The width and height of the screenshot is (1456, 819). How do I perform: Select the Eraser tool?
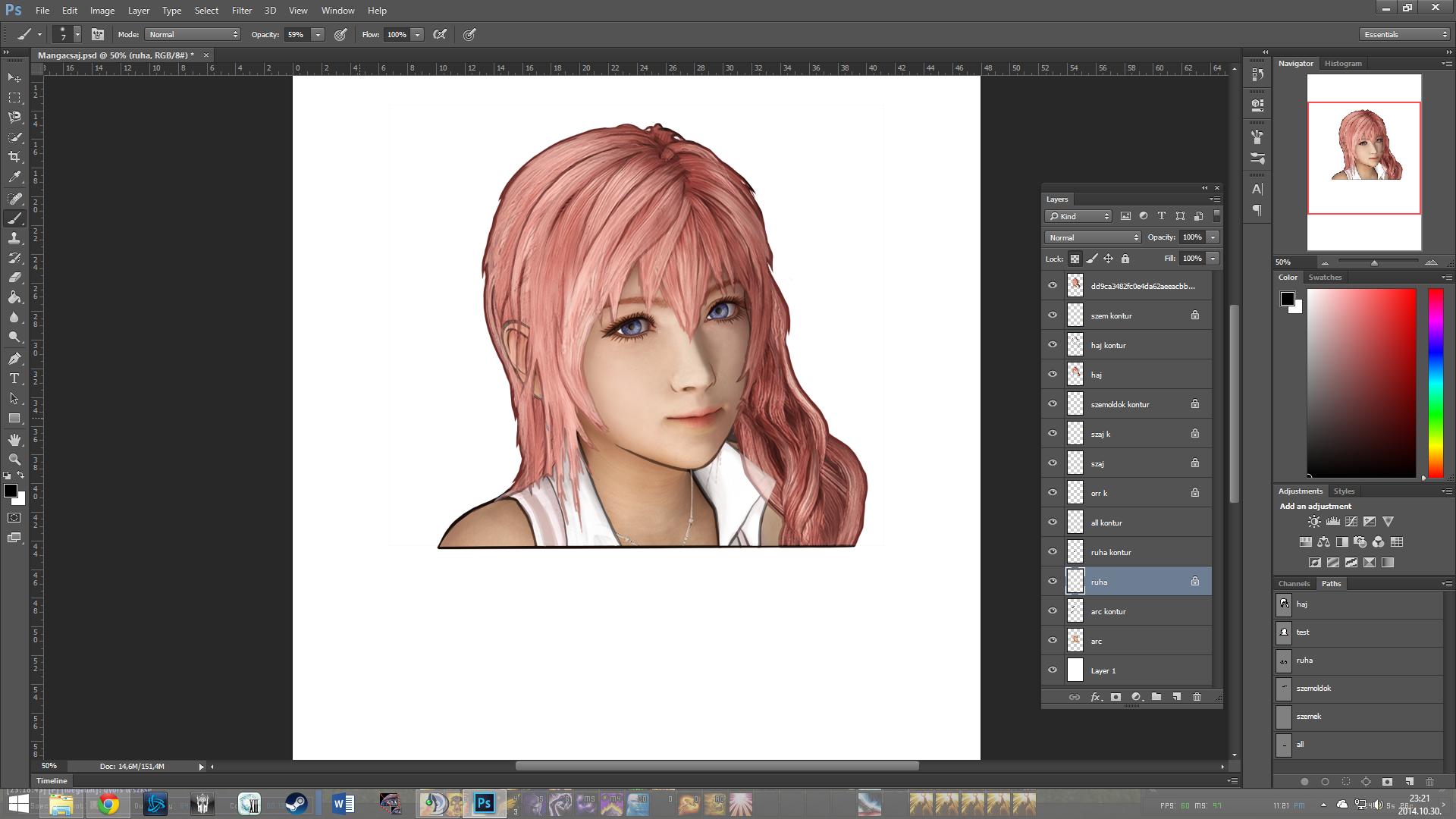(14, 278)
